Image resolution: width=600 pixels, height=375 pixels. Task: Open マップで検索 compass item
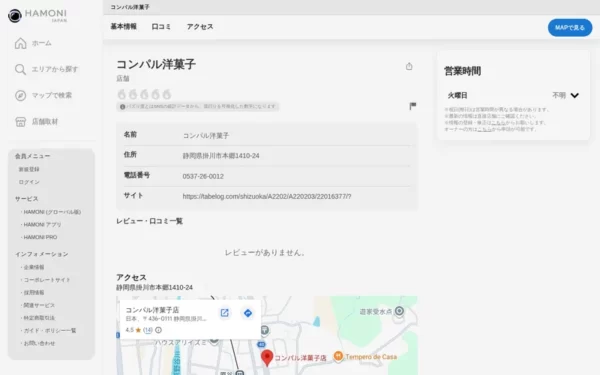coord(43,95)
